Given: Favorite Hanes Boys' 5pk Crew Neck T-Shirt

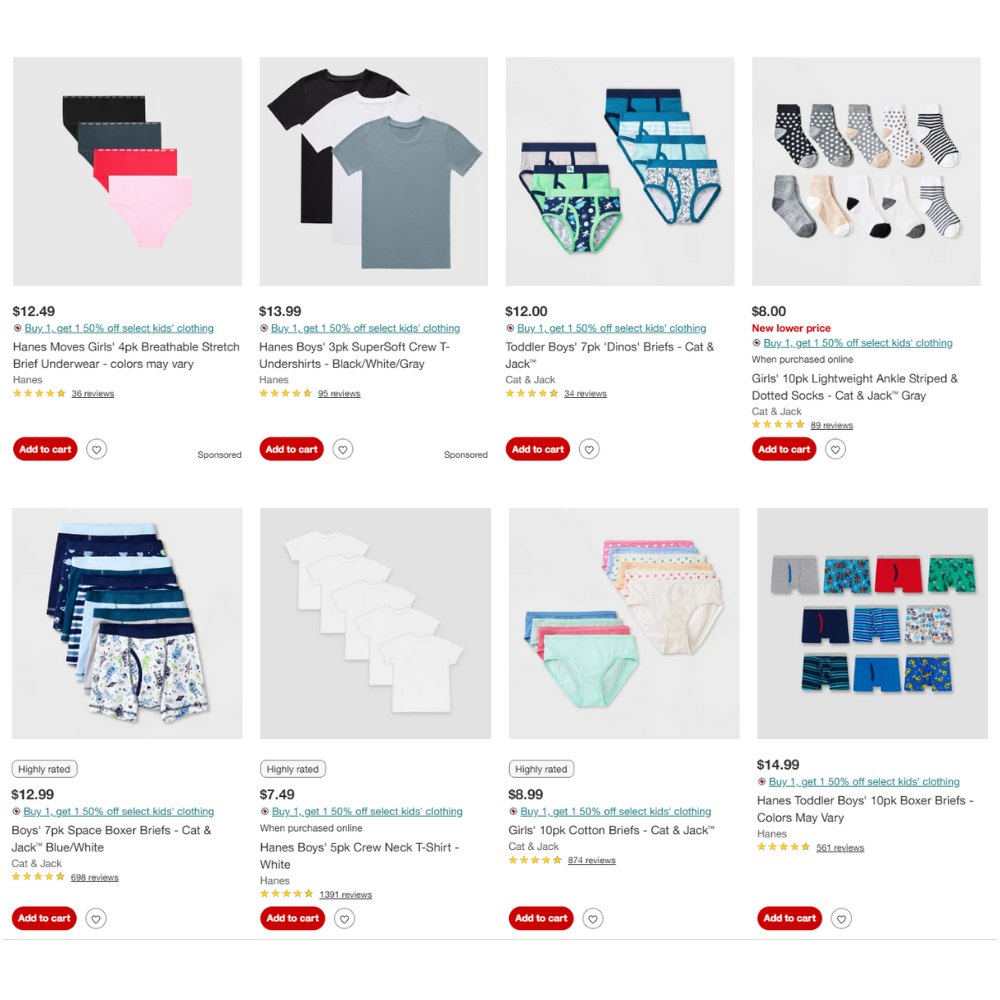Looking at the screenshot, I should point(344,919).
